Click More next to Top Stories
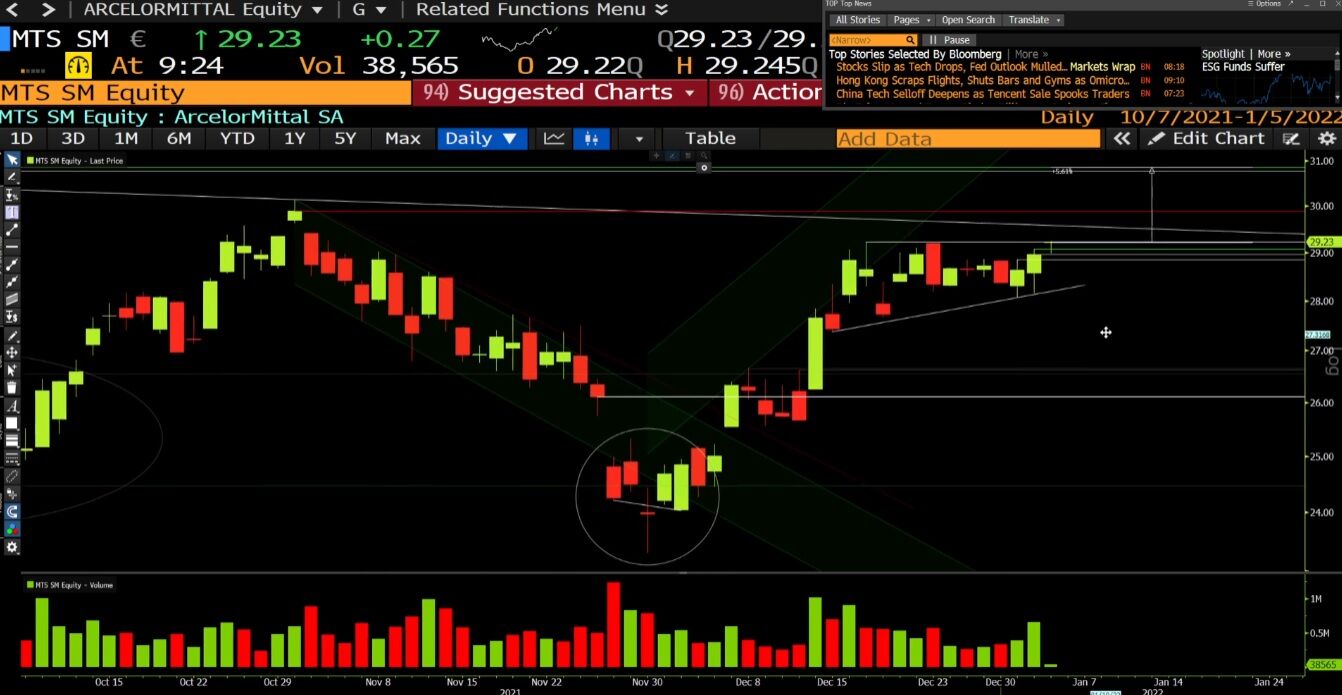 pos(1030,54)
